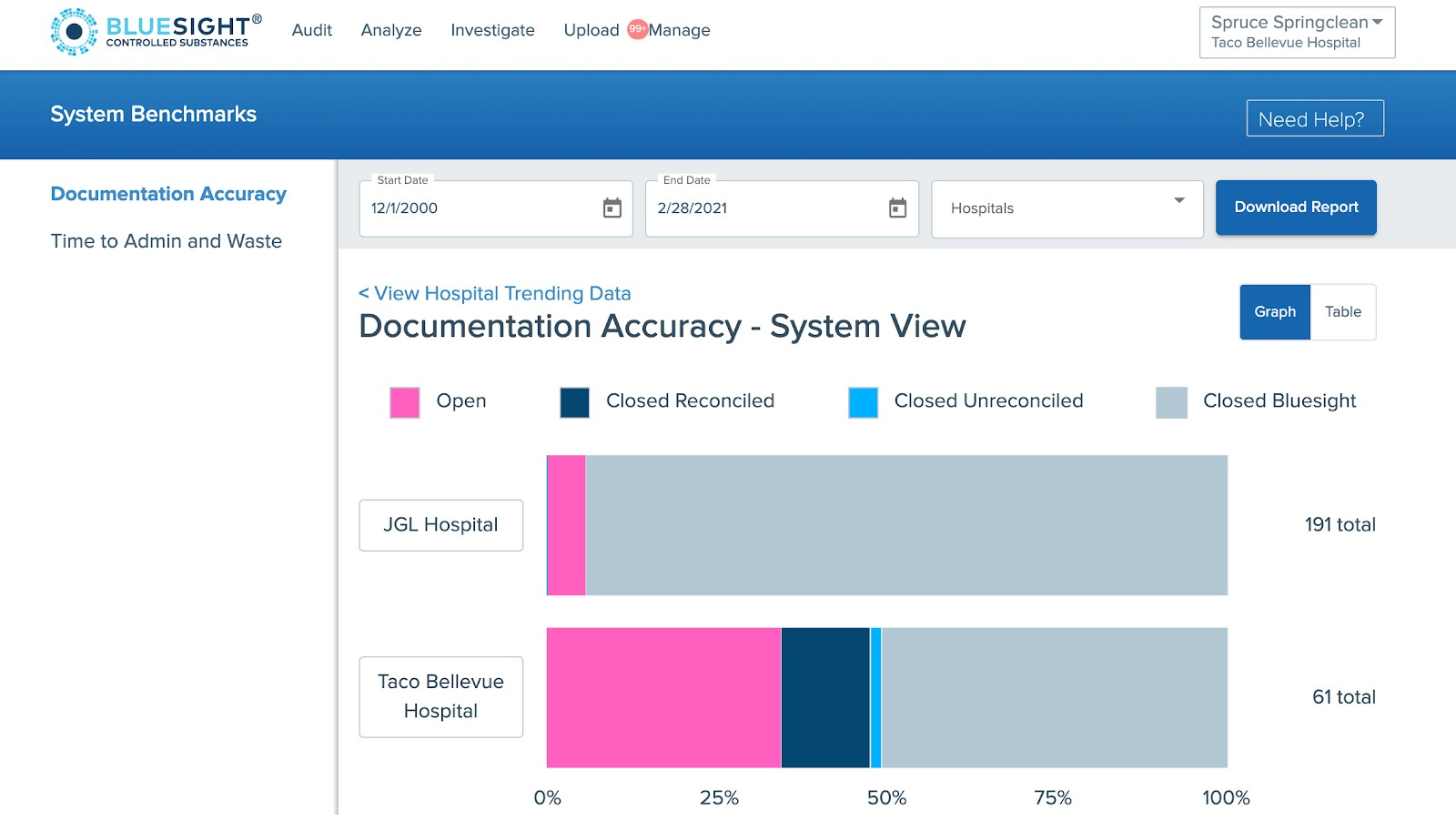Click the End Date field showing 2/28/2021
Viewport: 1456px width, 821px height.
782,208
